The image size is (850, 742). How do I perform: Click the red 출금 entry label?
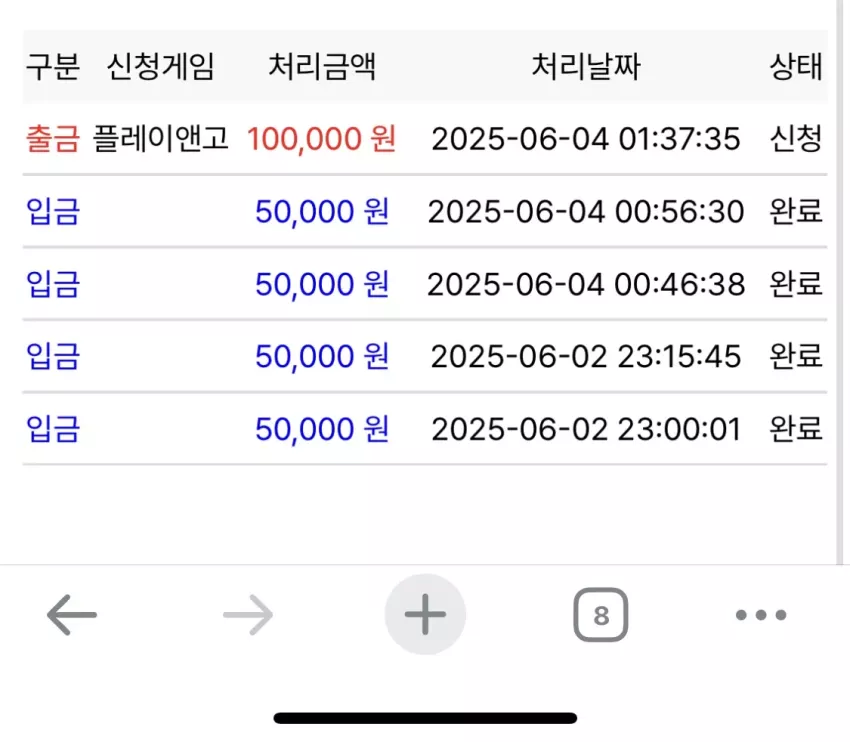[53, 138]
